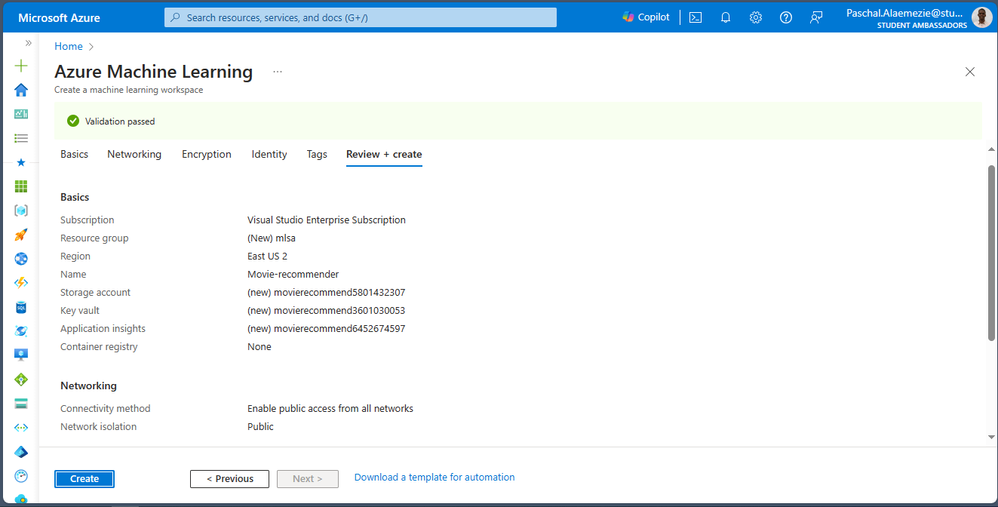Select the Review + create tab
Viewport: 998px width, 507px height.
384,155
